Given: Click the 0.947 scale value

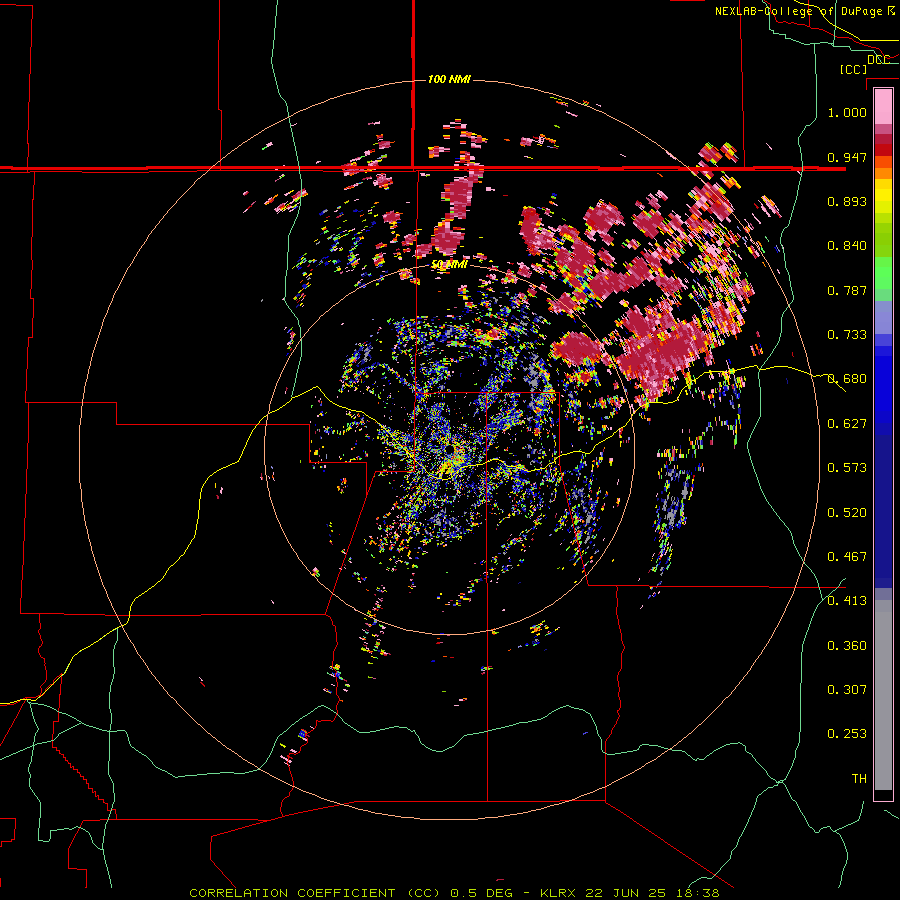Looking at the screenshot, I should tap(847, 157).
